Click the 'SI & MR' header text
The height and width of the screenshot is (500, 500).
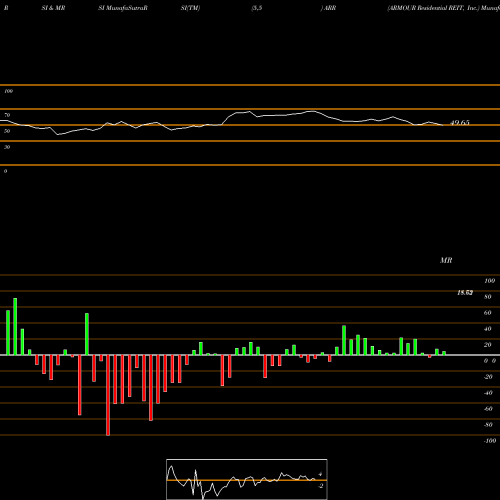point(53,8)
